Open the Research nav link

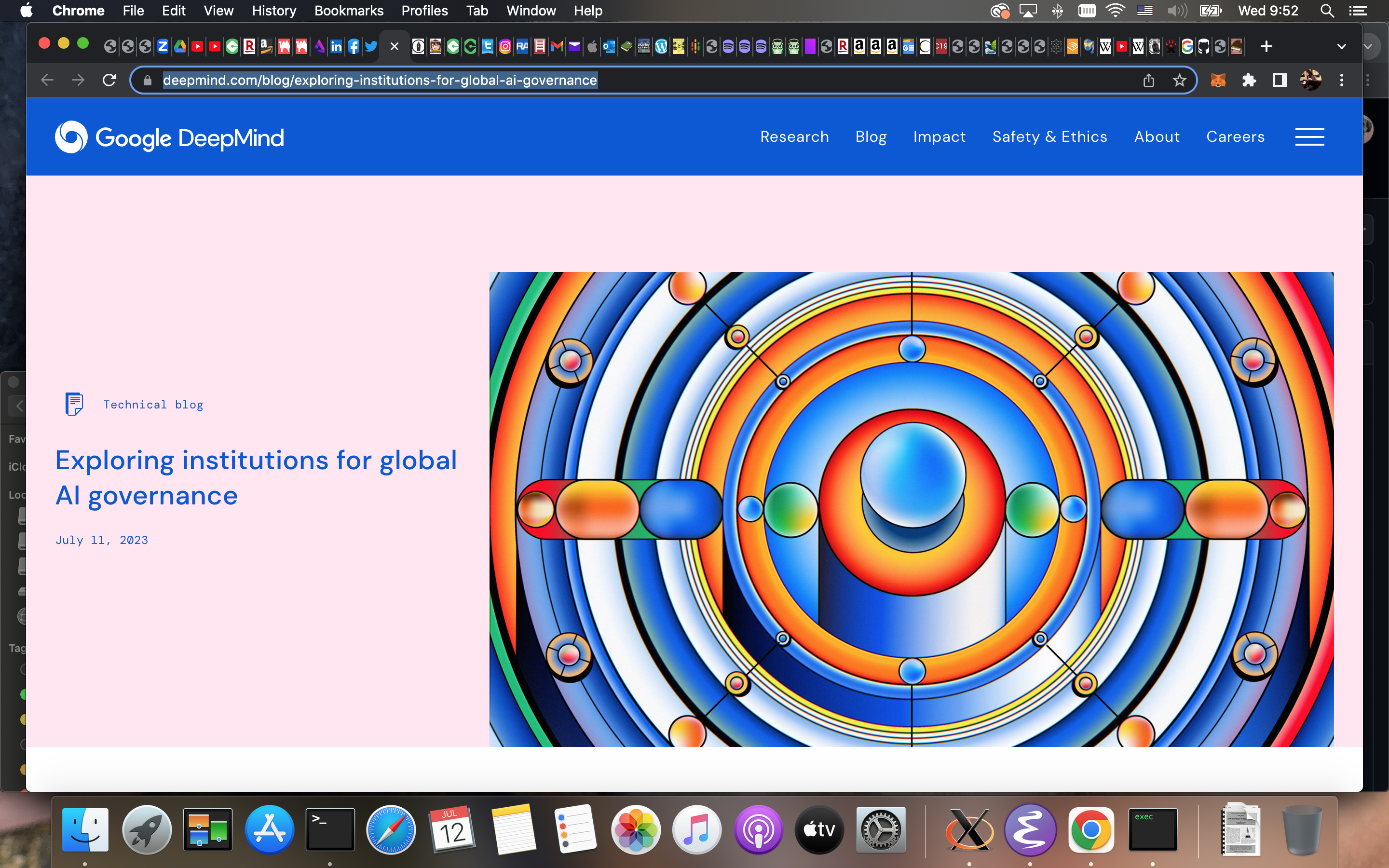(x=794, y=136)
